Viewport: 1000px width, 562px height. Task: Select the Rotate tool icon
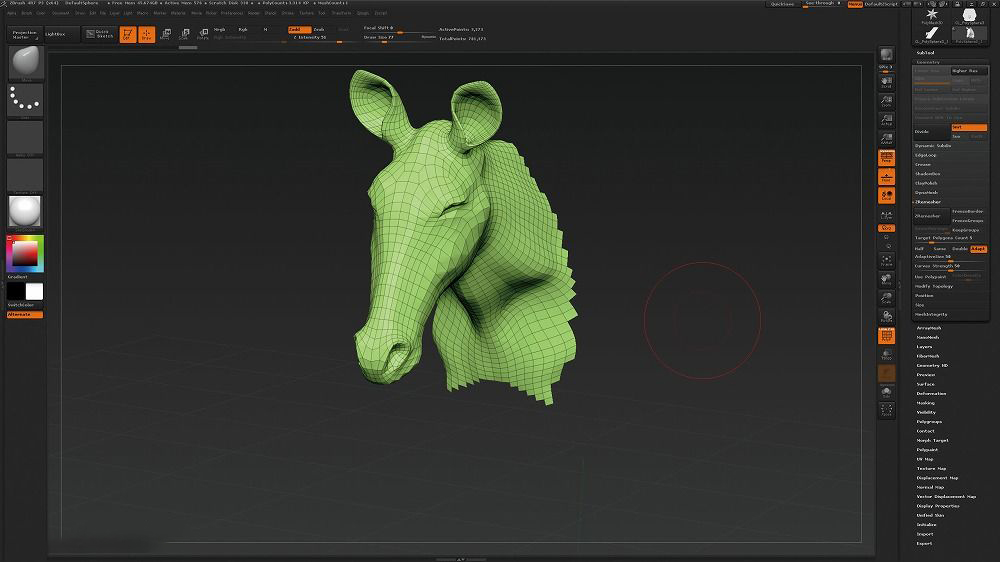pos(202,34)
